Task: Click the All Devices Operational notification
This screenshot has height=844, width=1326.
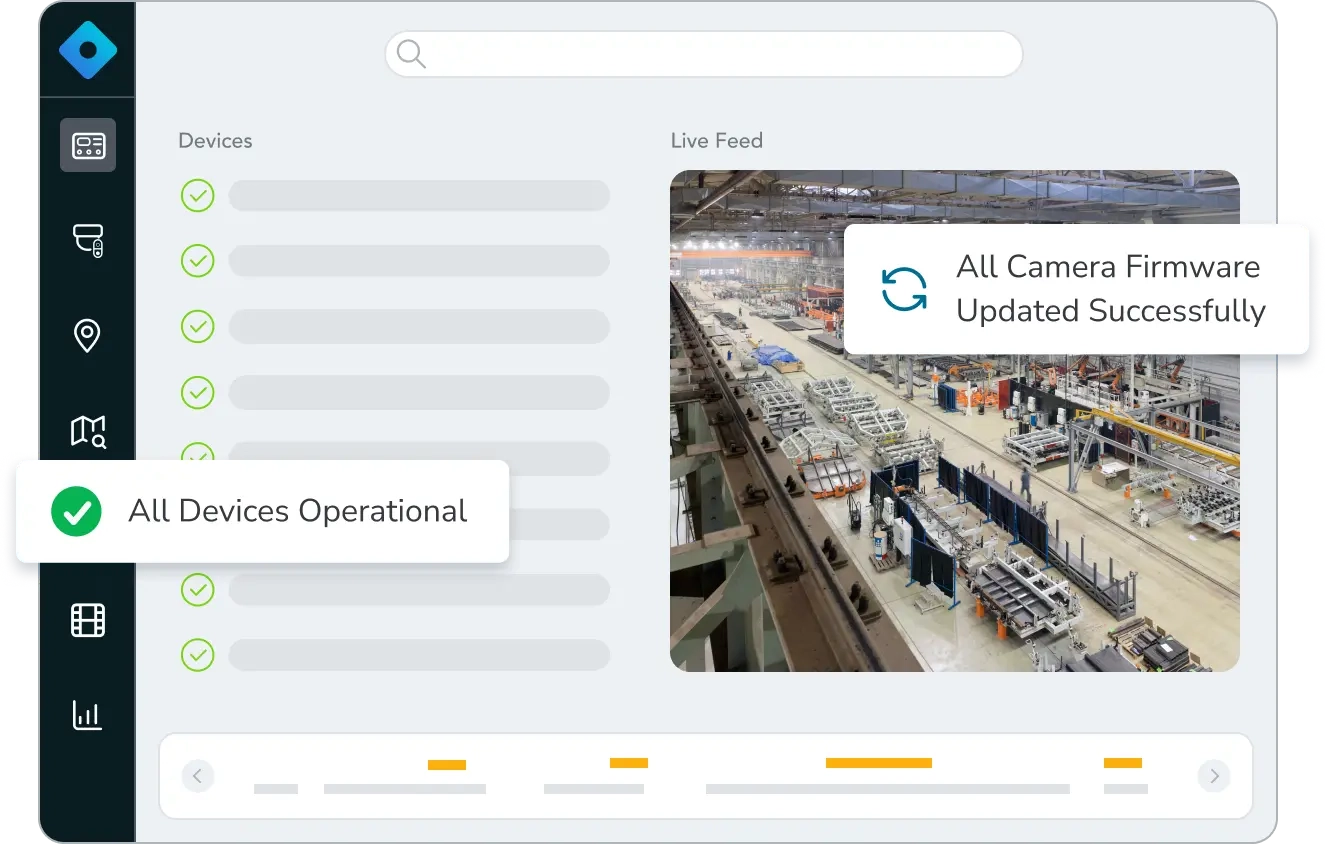Action: point(262,511)
